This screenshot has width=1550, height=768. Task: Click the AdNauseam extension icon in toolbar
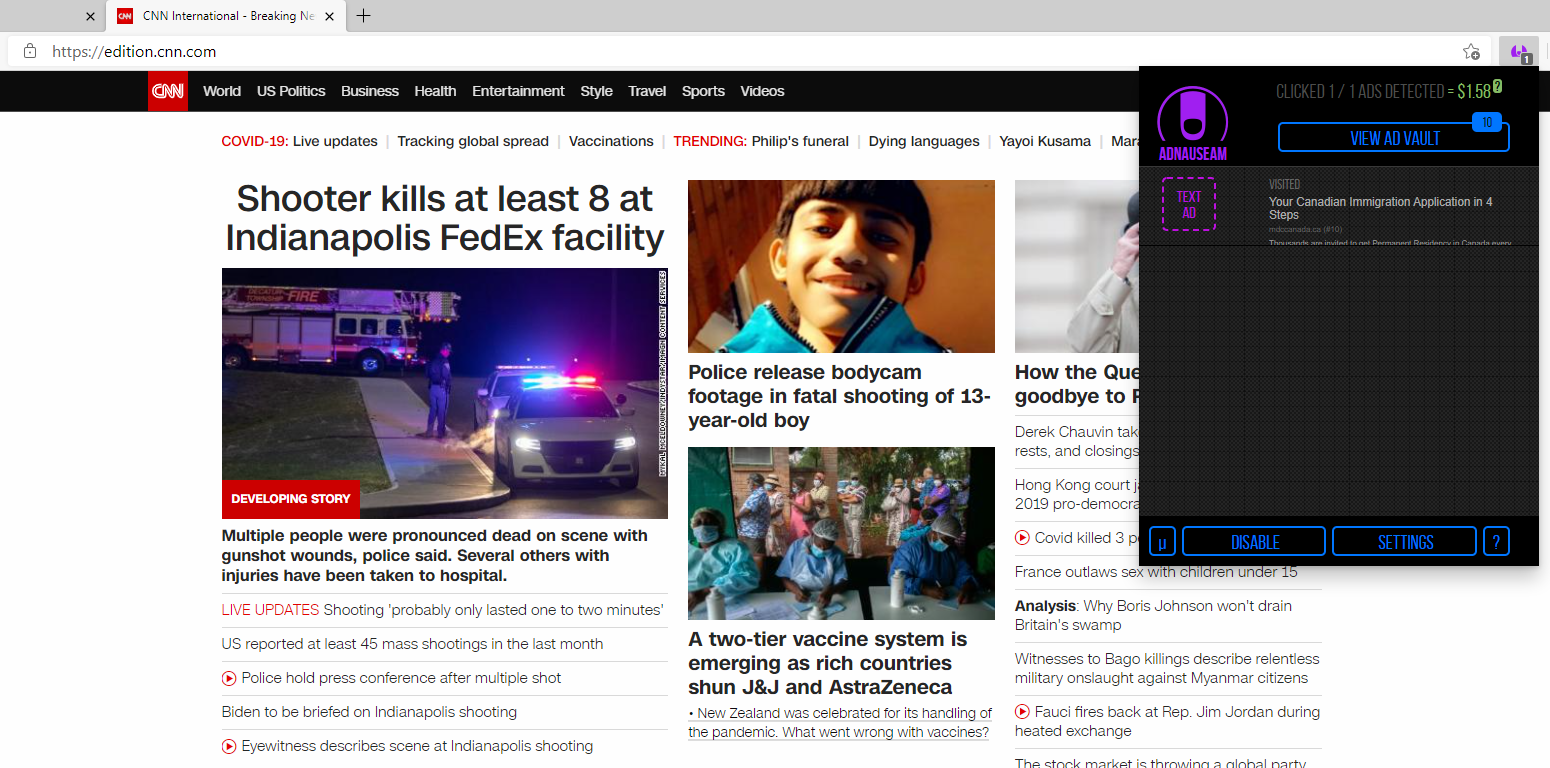click(x=1519, y=52)
